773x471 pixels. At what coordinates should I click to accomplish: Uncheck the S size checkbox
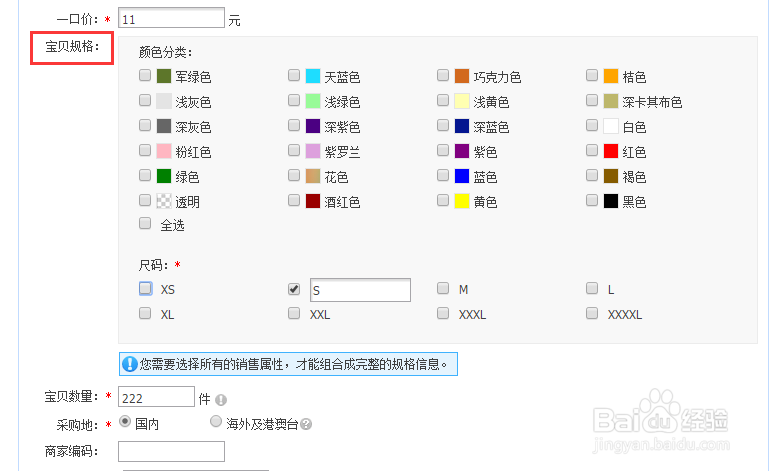[x=294, y=289]
